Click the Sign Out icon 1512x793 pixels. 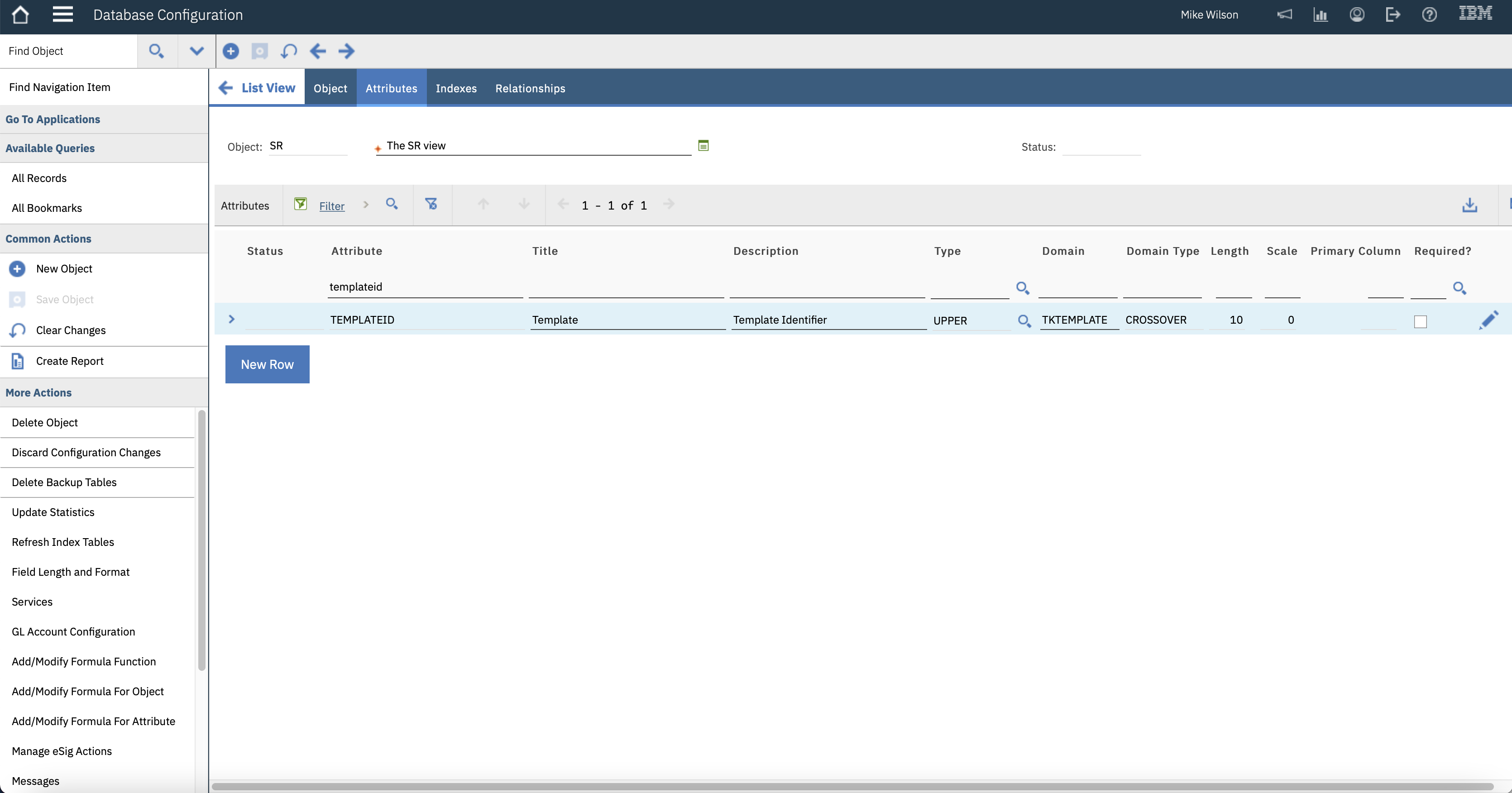[1392, 14]
